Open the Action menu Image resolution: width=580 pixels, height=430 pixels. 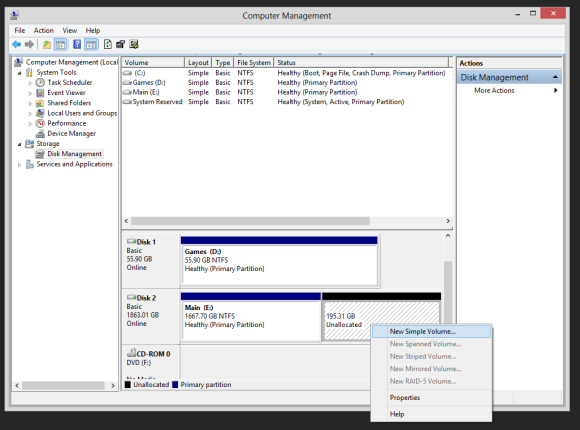pos(44,30)
